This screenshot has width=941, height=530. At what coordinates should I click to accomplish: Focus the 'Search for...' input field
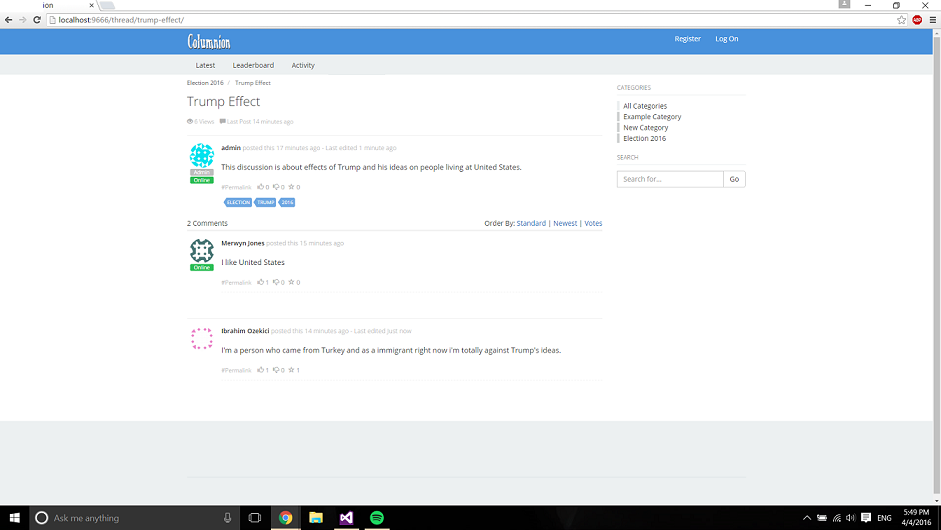tap(669, 179)
